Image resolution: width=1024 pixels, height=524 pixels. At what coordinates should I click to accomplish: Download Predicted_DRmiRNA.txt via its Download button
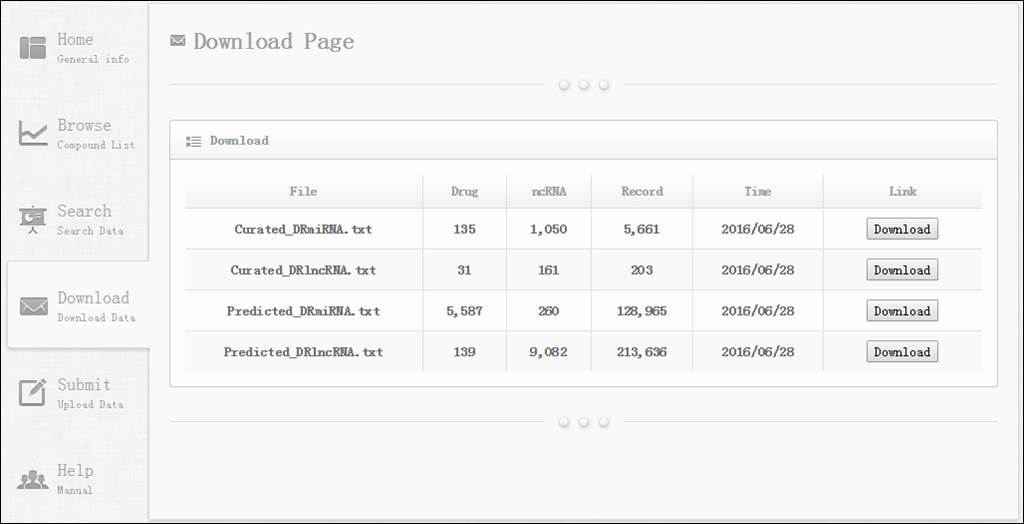pos(902,311)
